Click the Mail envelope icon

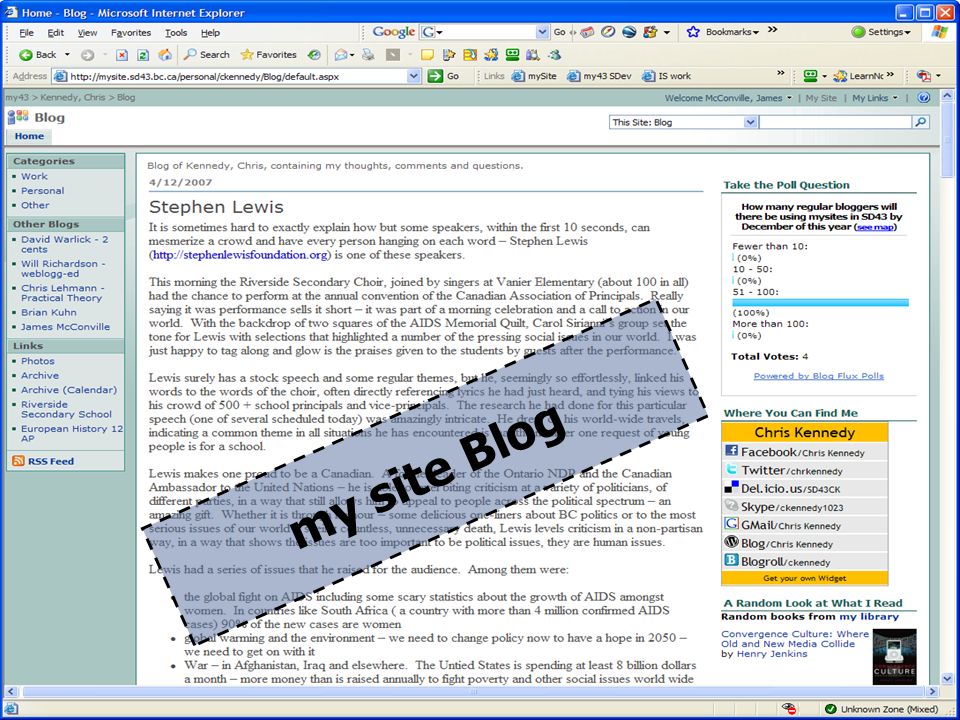[340, 55]
